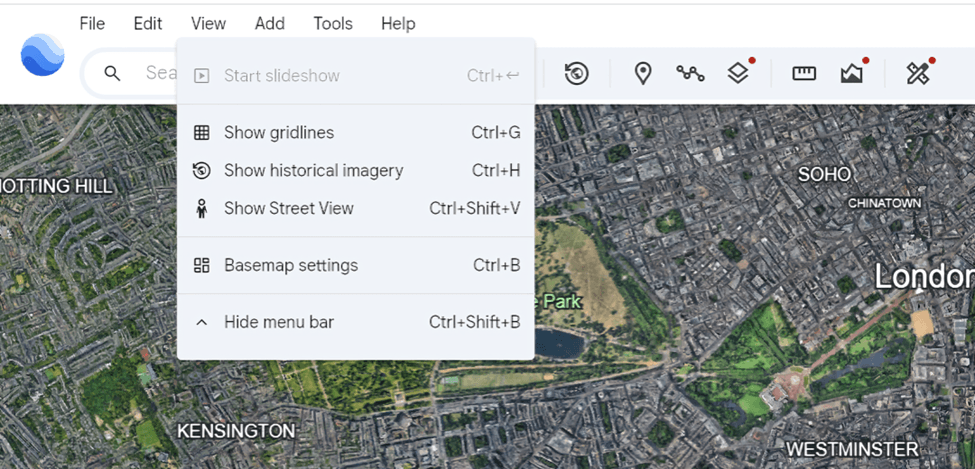Click the elevation profile mountain icon

(x=851, y=73)
